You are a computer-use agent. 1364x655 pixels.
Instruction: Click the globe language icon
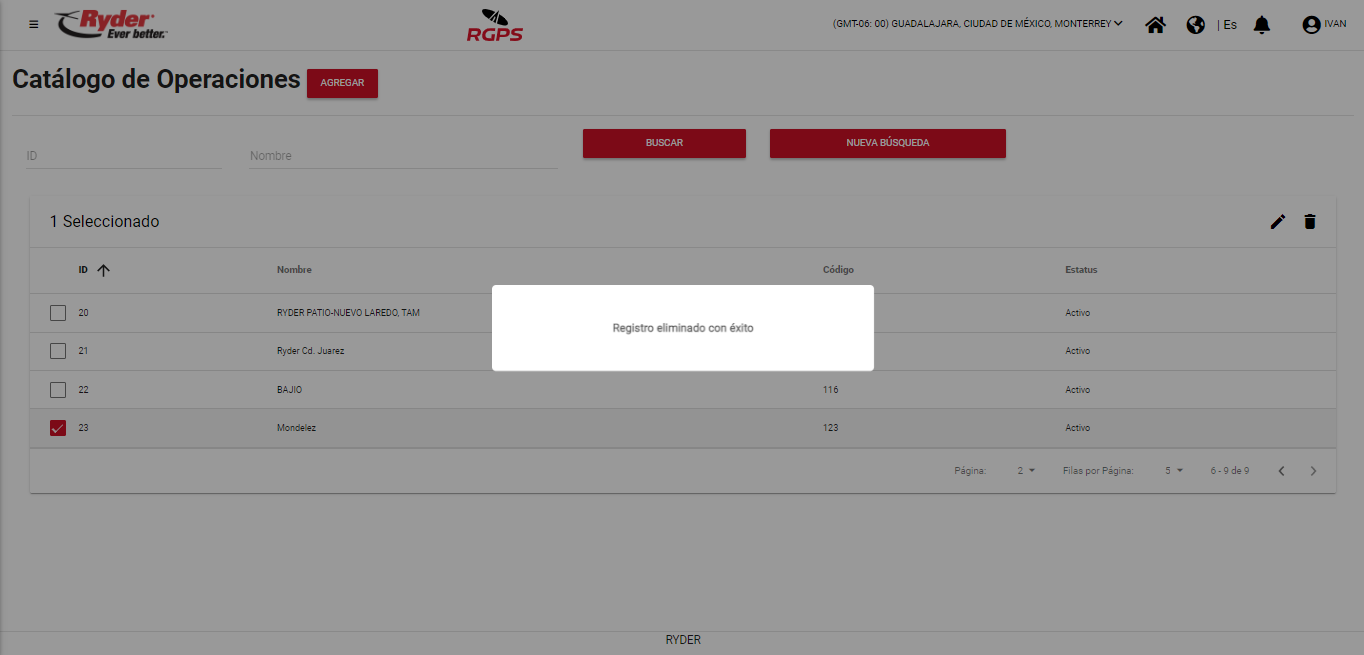[x=1195, y=25]
